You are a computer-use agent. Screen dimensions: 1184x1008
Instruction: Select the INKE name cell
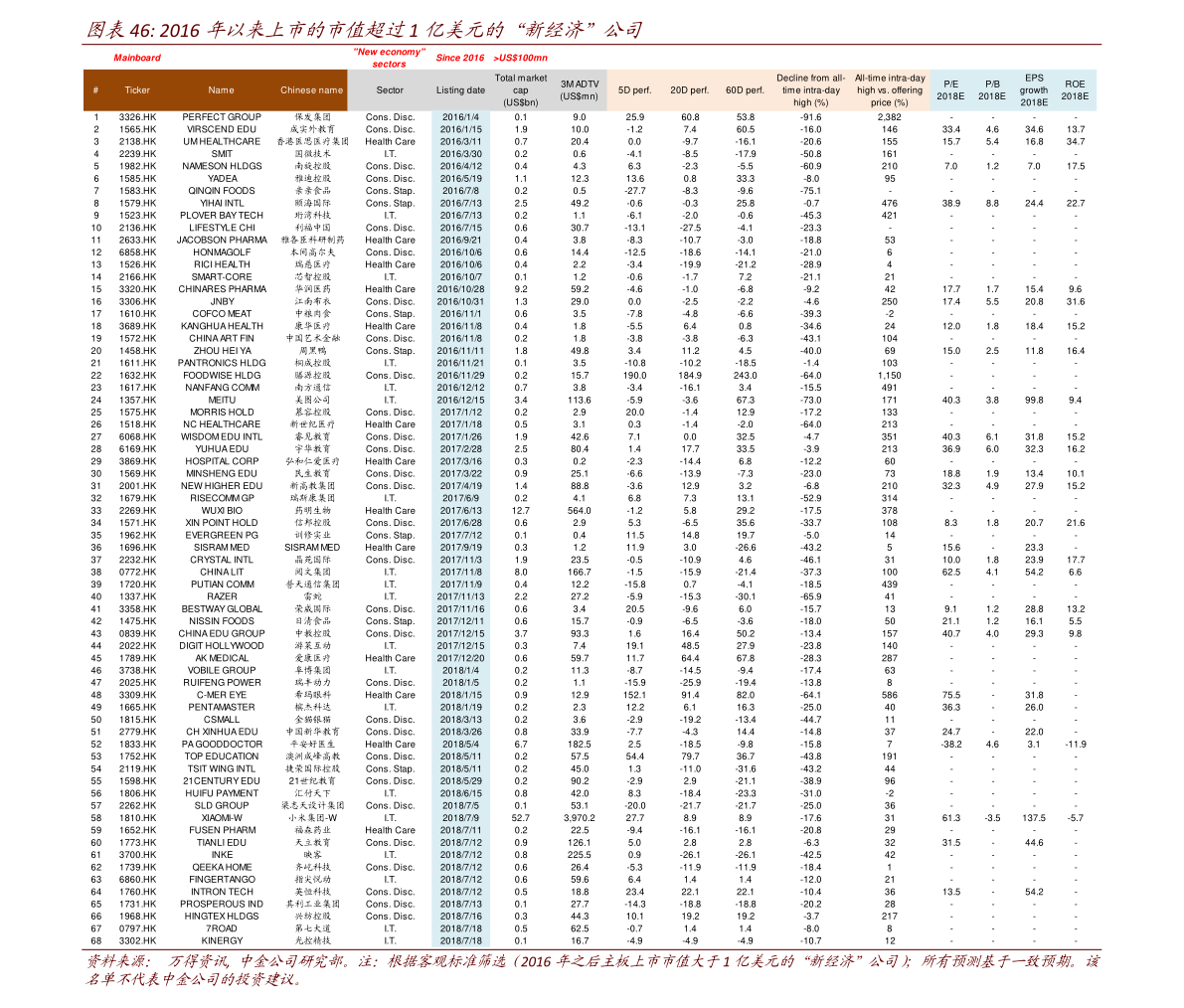pyautogui.click(x=222, y=855)
